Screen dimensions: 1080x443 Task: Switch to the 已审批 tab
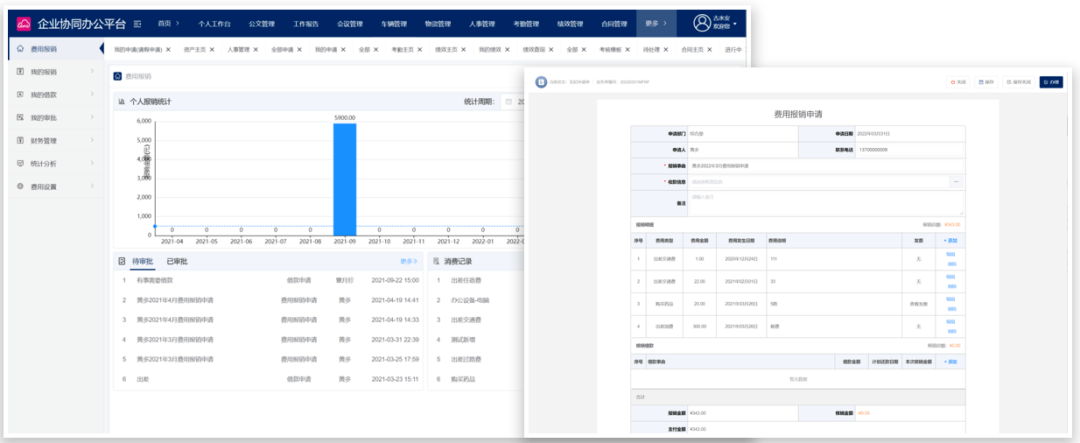point(177,261)
